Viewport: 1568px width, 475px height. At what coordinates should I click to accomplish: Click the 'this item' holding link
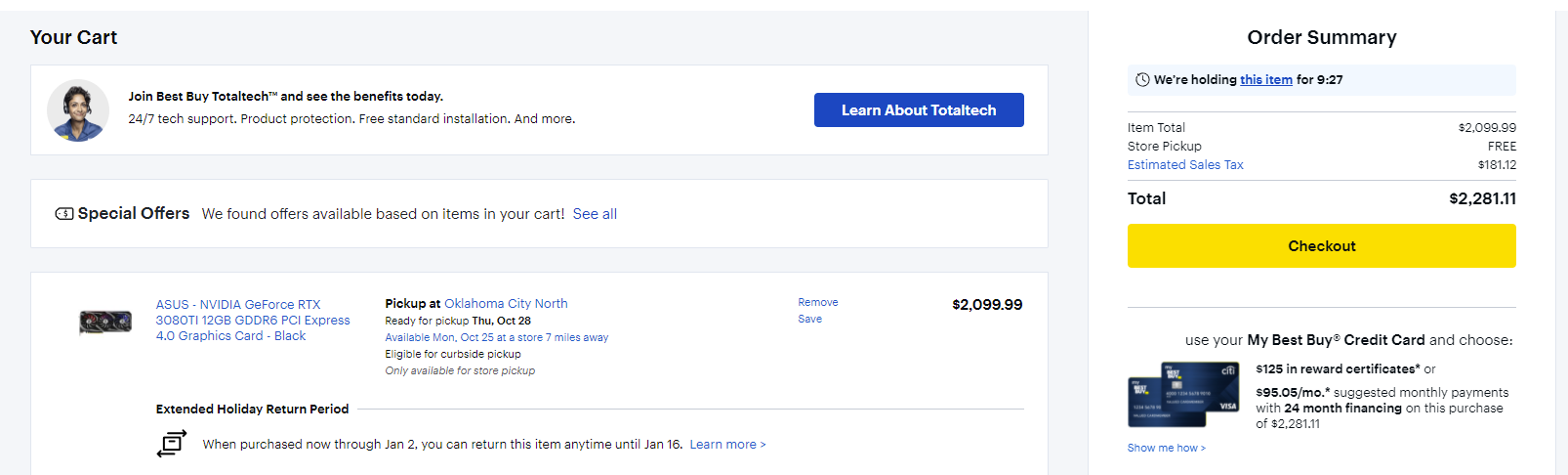[1265, 80]
